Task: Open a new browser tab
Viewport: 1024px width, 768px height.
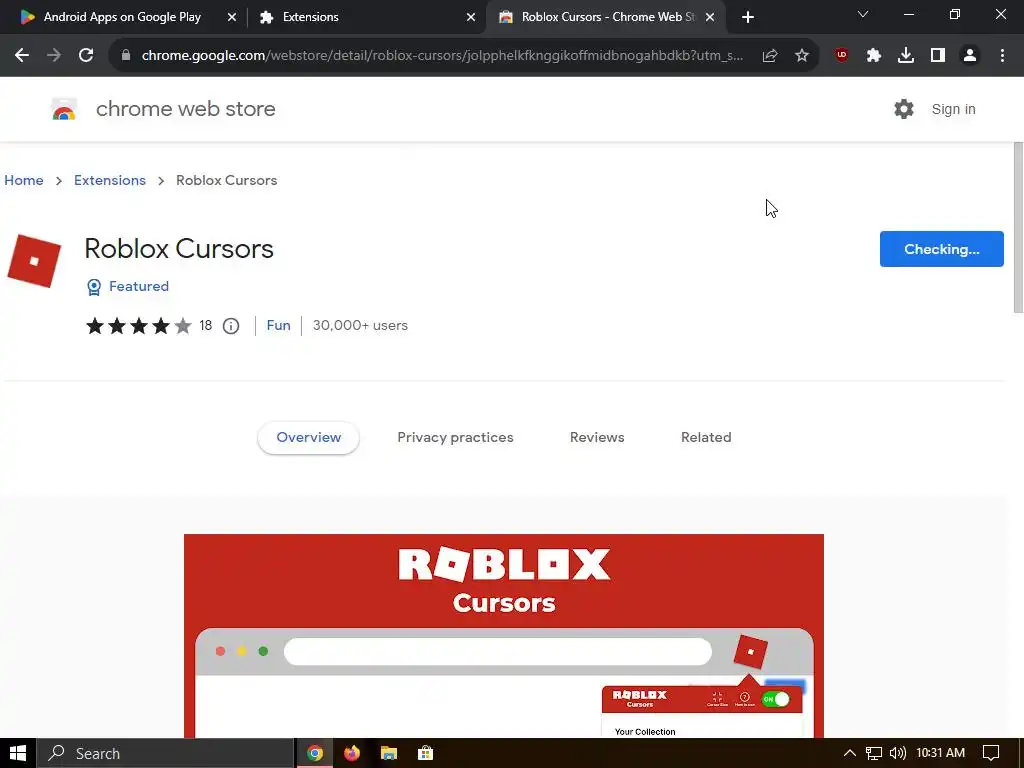Action: (x=748, y=17)
